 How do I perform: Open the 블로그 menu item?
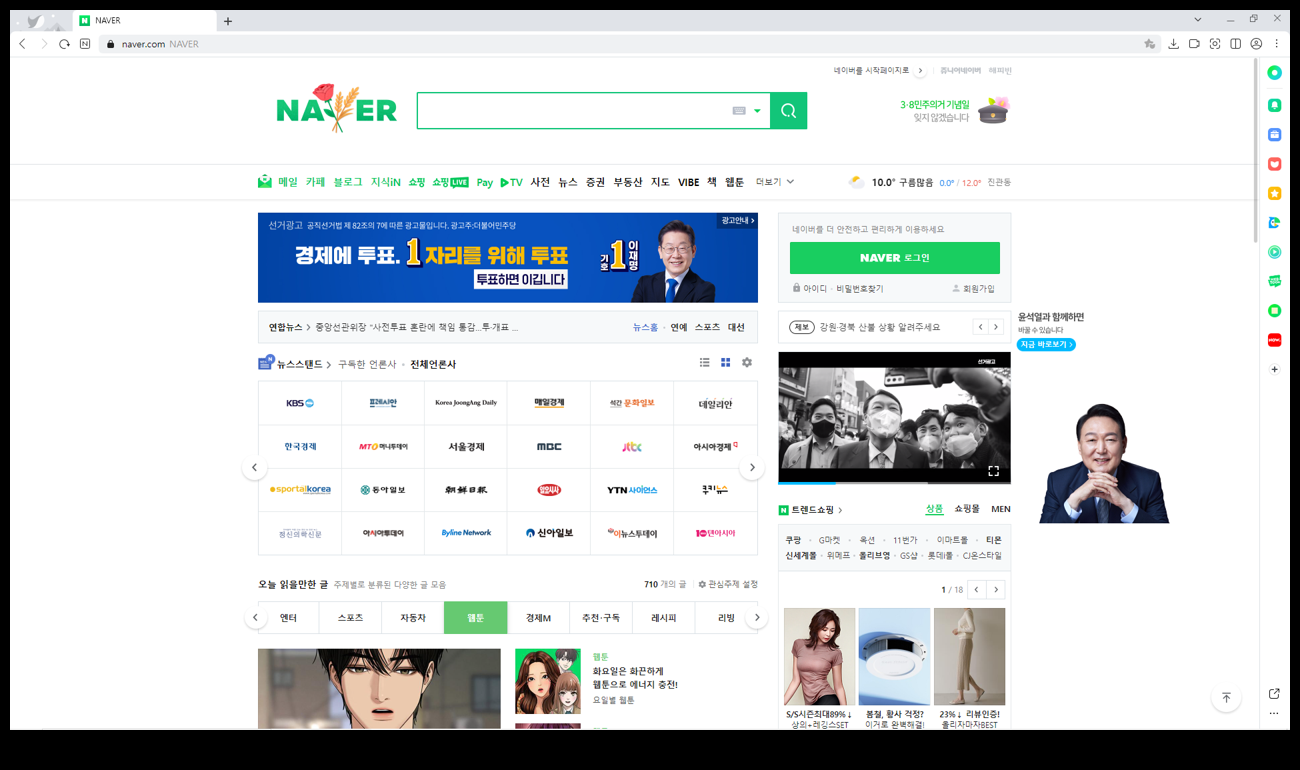coord(348,182)
